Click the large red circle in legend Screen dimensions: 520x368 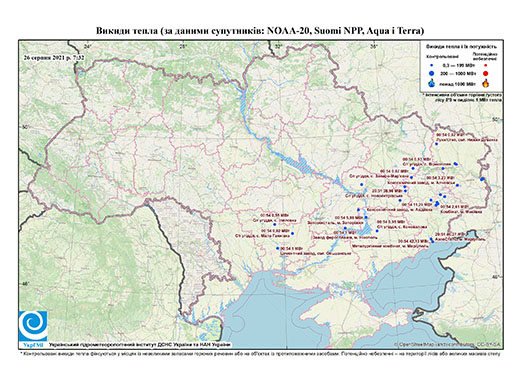coord(485,73)
